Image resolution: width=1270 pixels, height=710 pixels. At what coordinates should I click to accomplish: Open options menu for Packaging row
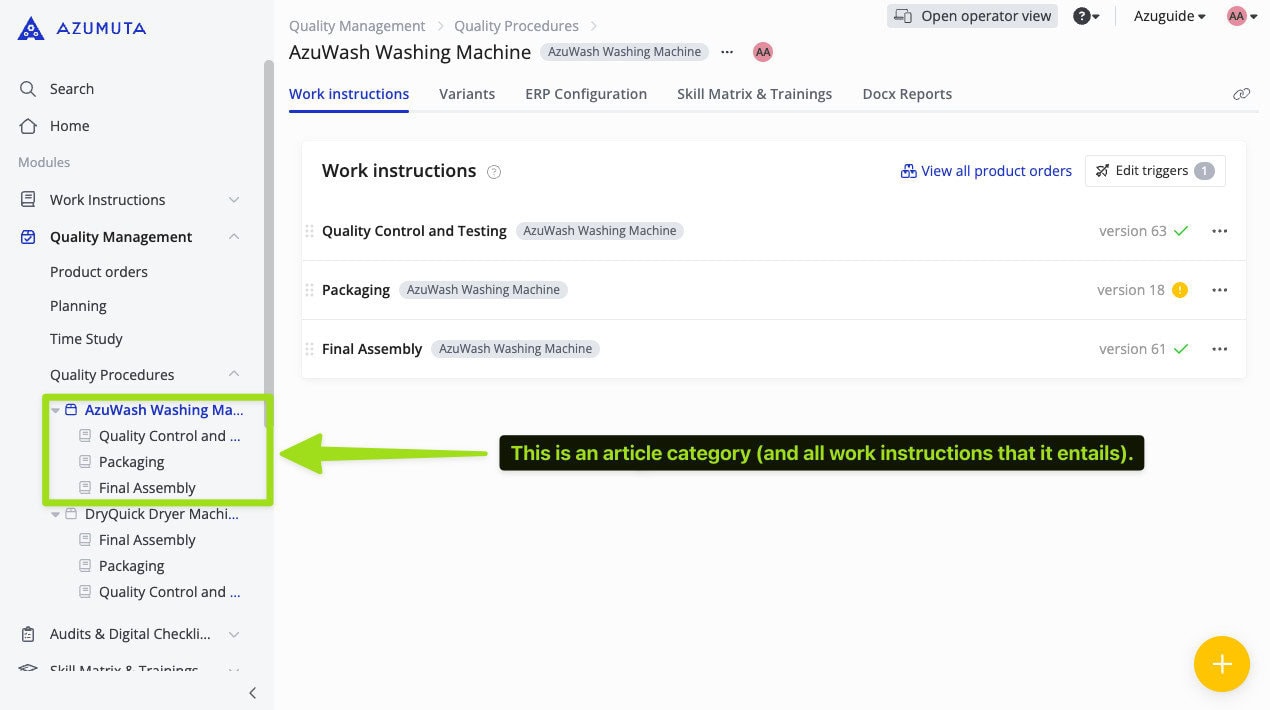[1219, 290]
